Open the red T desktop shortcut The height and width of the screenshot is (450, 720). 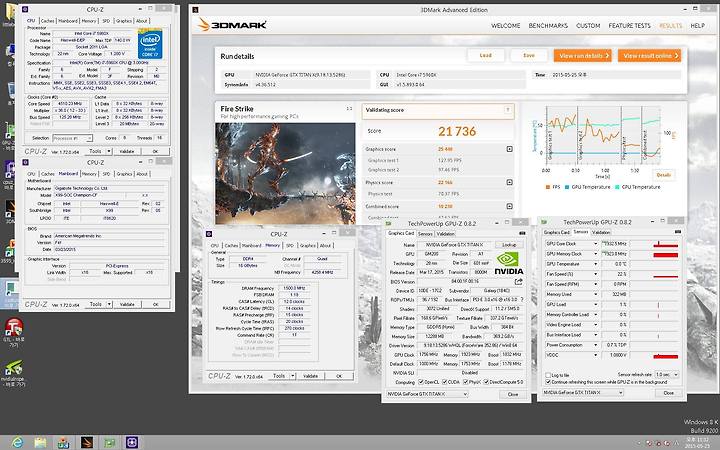coord(14,328)
